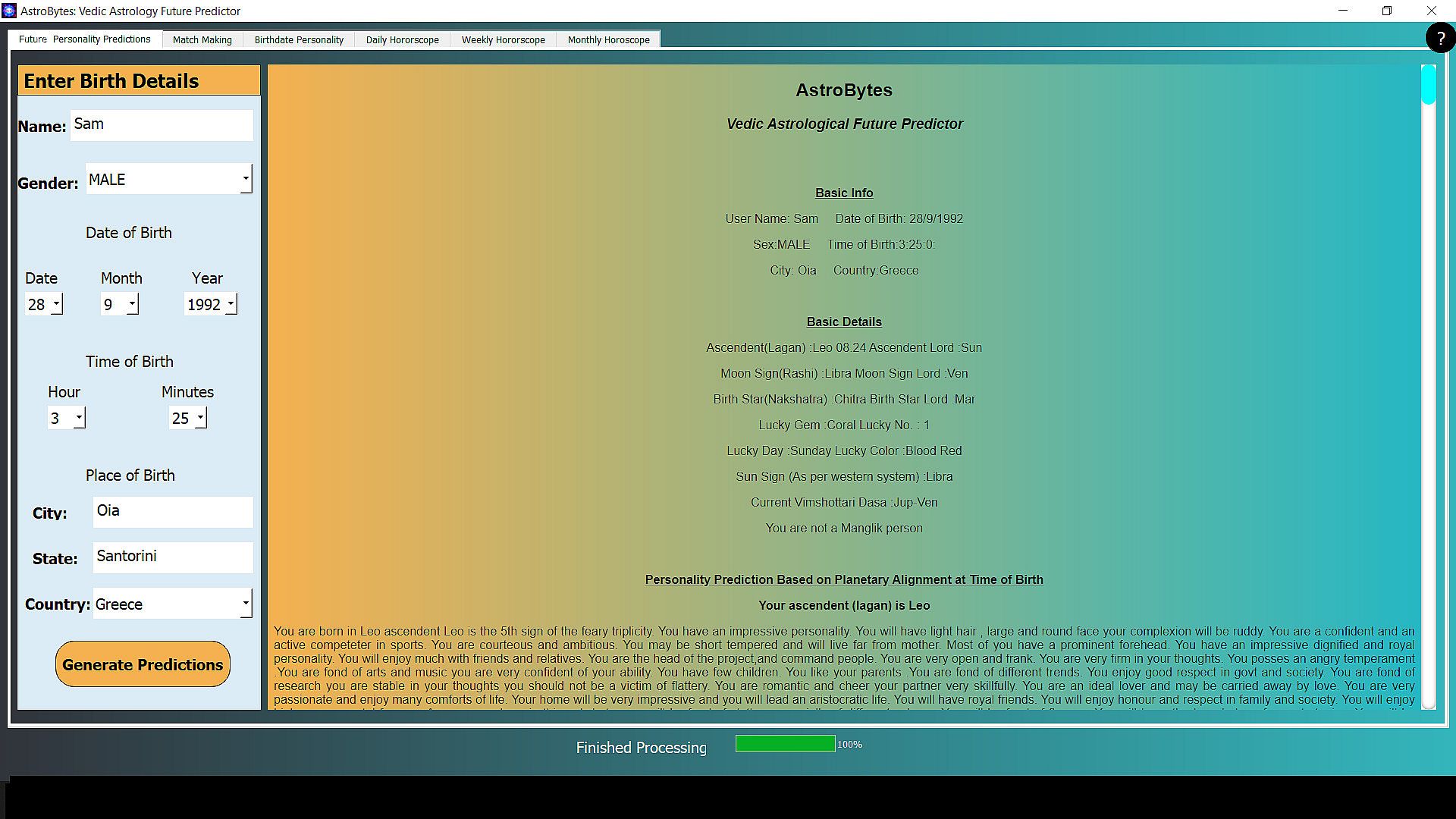The width and height of the screenshot is (1456, 819).
Task: Click the City input field
Action: click(173, 512)
